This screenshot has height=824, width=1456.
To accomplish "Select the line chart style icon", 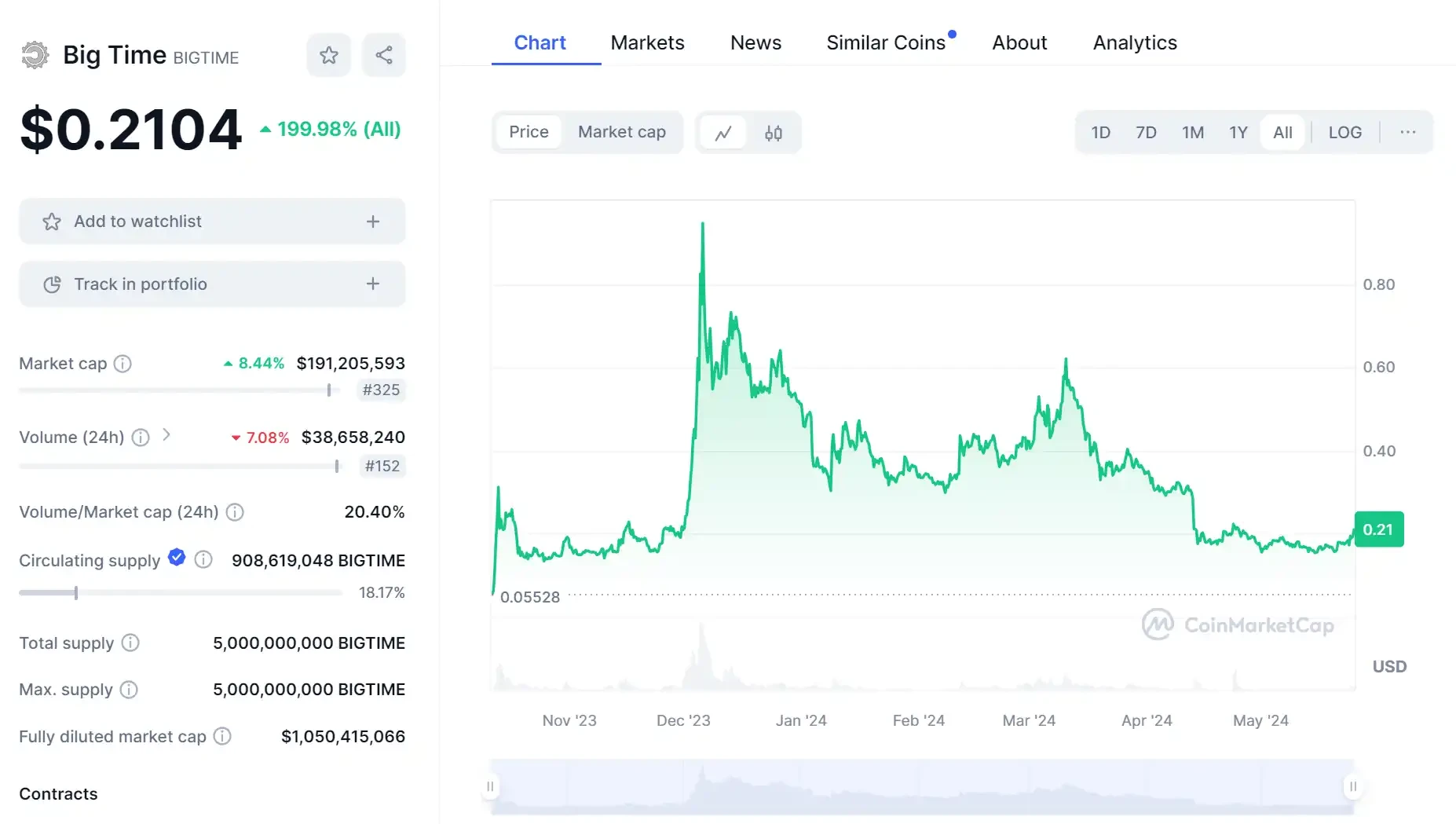I will [x=723, y=132].
